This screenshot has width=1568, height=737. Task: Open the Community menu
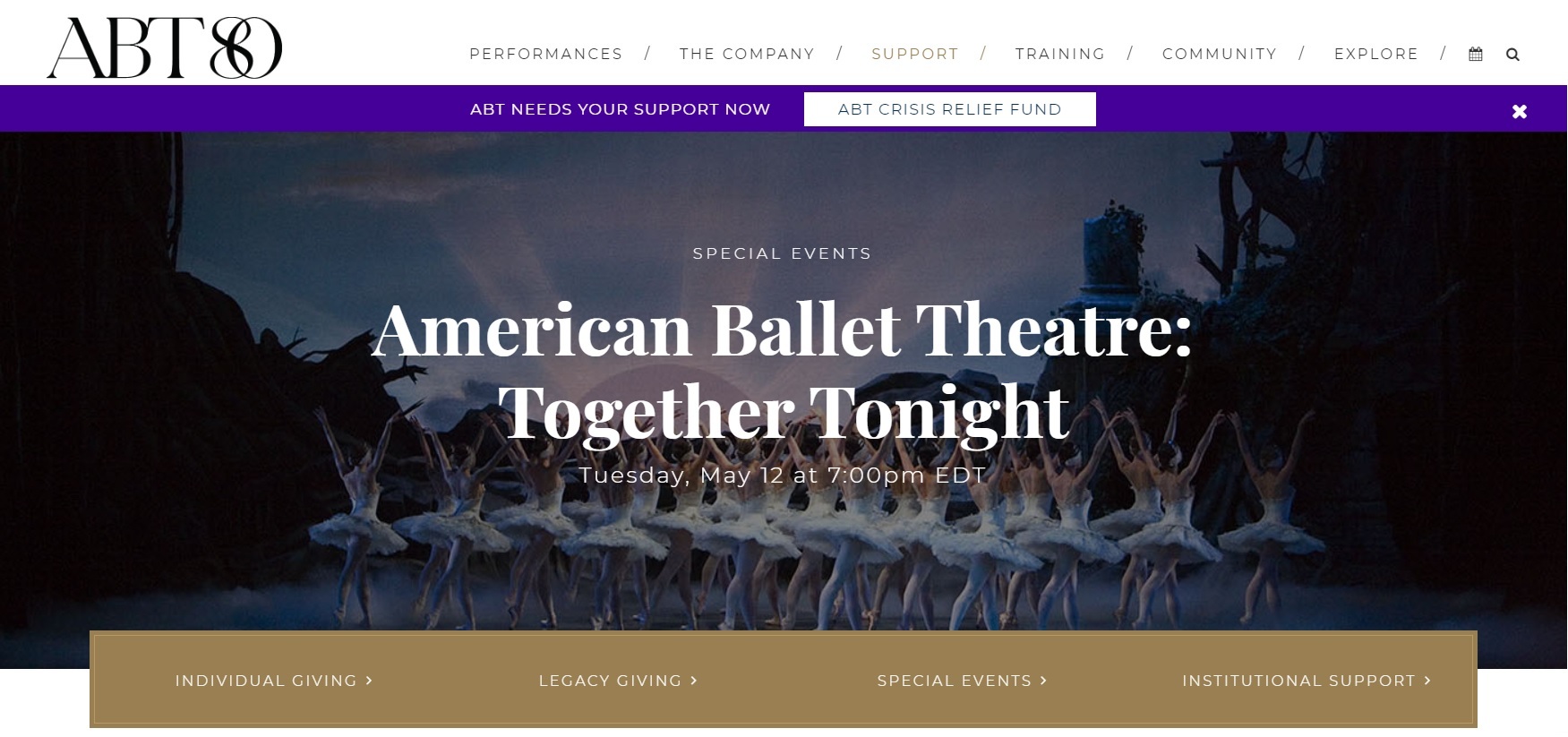[1219, 55]
